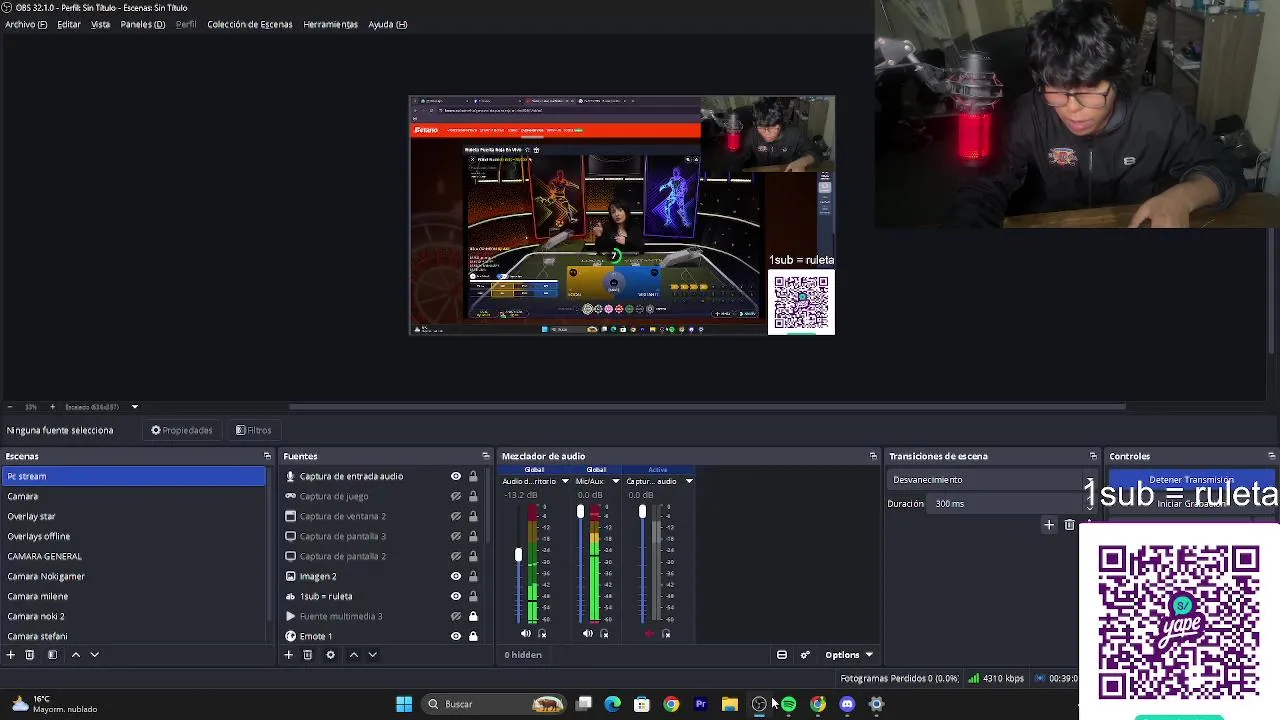Open advanced audio properties gears icon
The width and height of the screenshot is (1280, 720).
[x=805, y=655]
